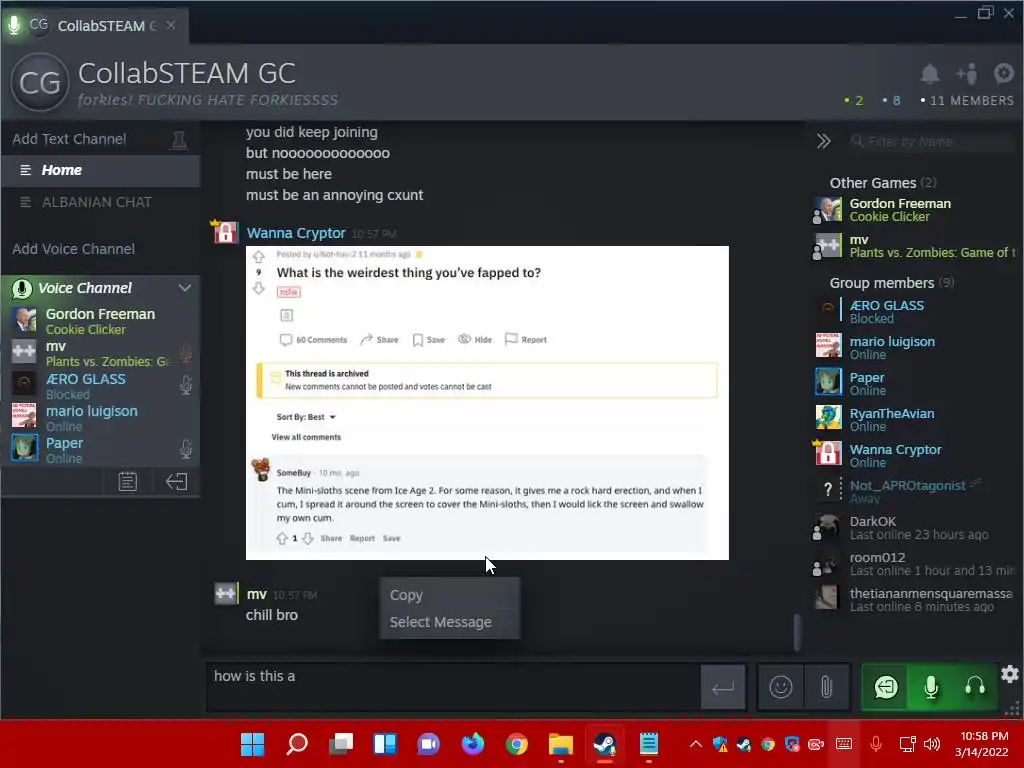Select RyanTheAvian in members list

pyautogui.click(x=914, y=419)
